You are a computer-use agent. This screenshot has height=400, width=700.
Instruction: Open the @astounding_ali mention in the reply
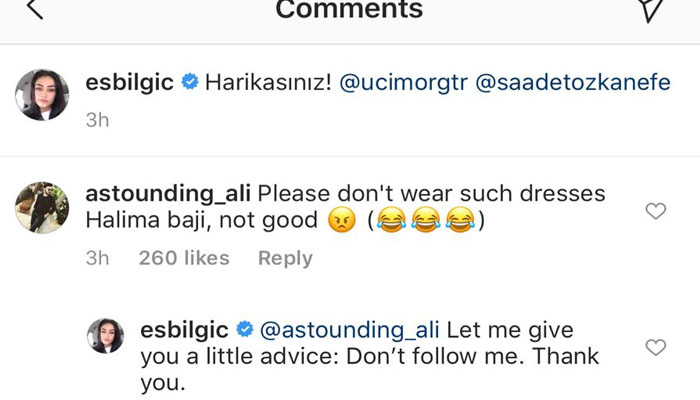pos(350,328)
